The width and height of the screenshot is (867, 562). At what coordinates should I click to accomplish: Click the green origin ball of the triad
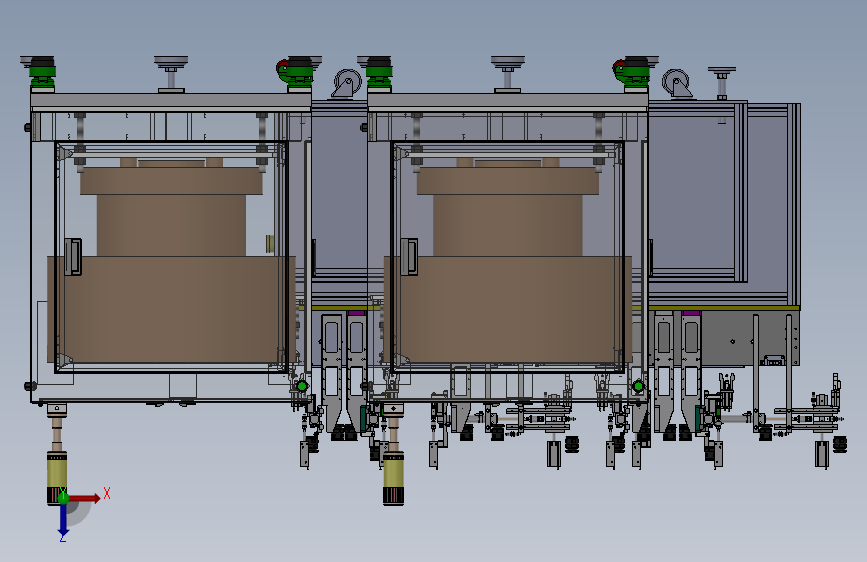[63, 498]
